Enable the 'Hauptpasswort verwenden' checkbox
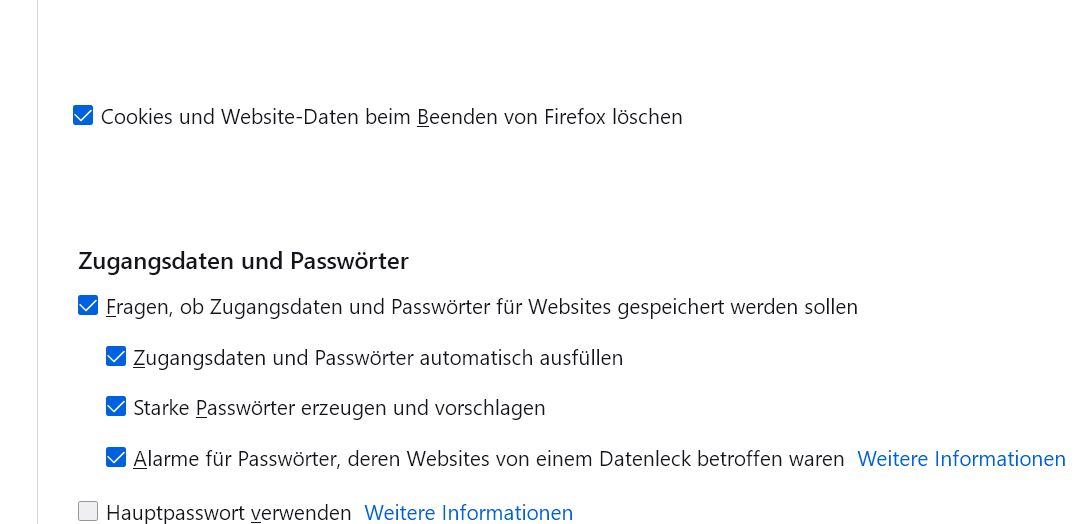This screenshot has width=1087, height=524. (88, 512)
